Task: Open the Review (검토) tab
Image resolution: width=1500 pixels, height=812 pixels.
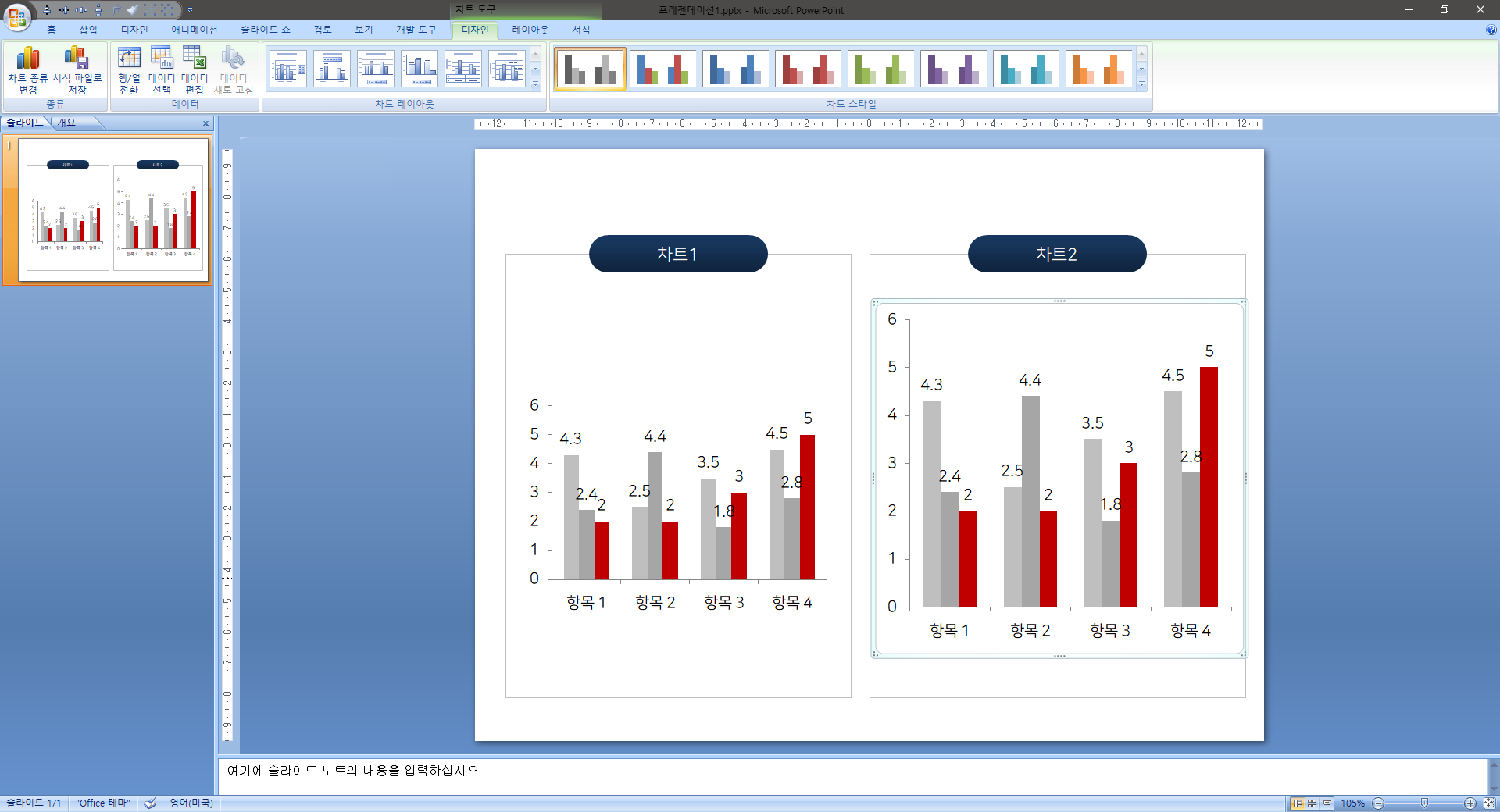Action: (x=323, y=30)
